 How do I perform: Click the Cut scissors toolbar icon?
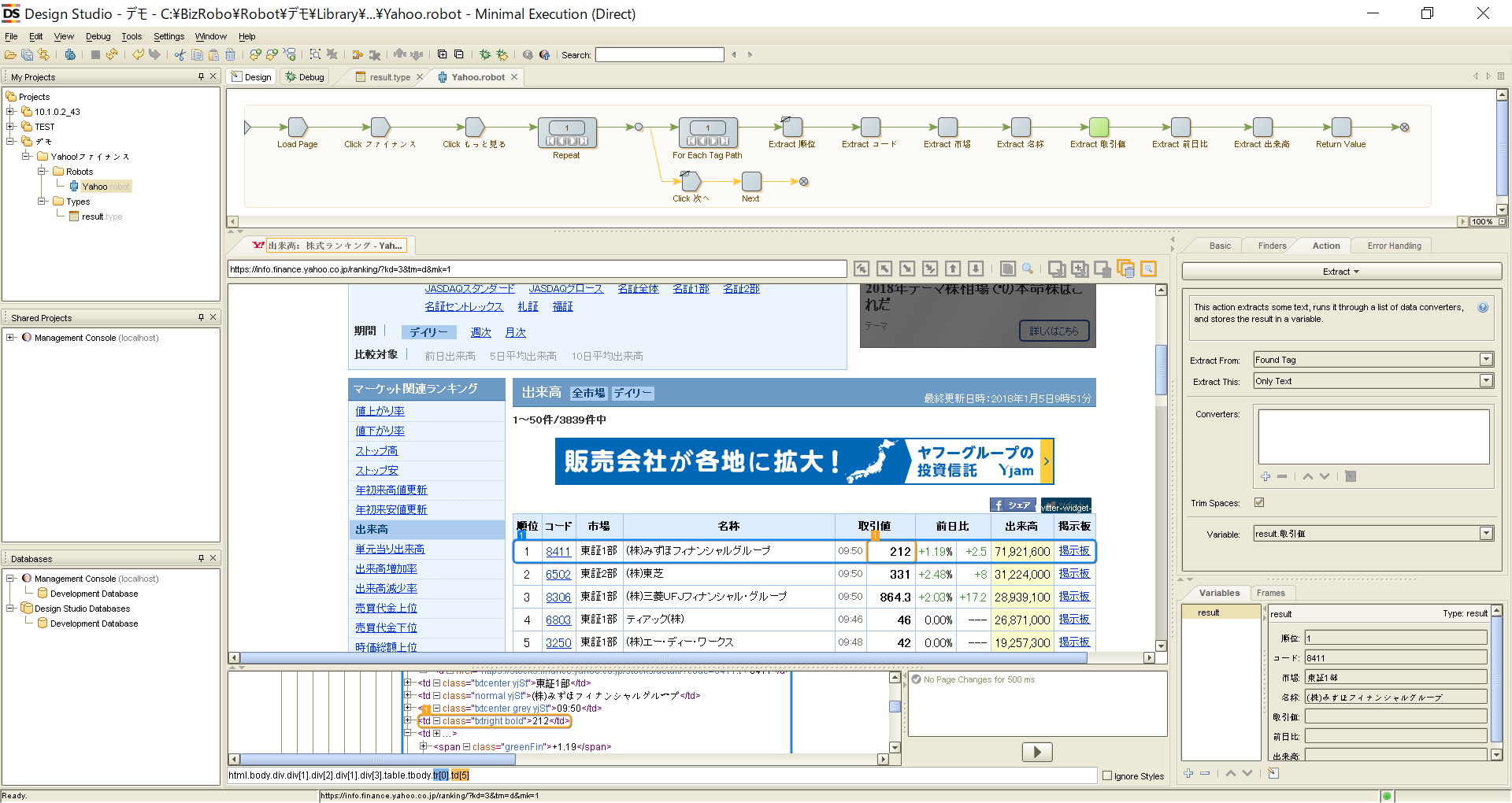180,55
